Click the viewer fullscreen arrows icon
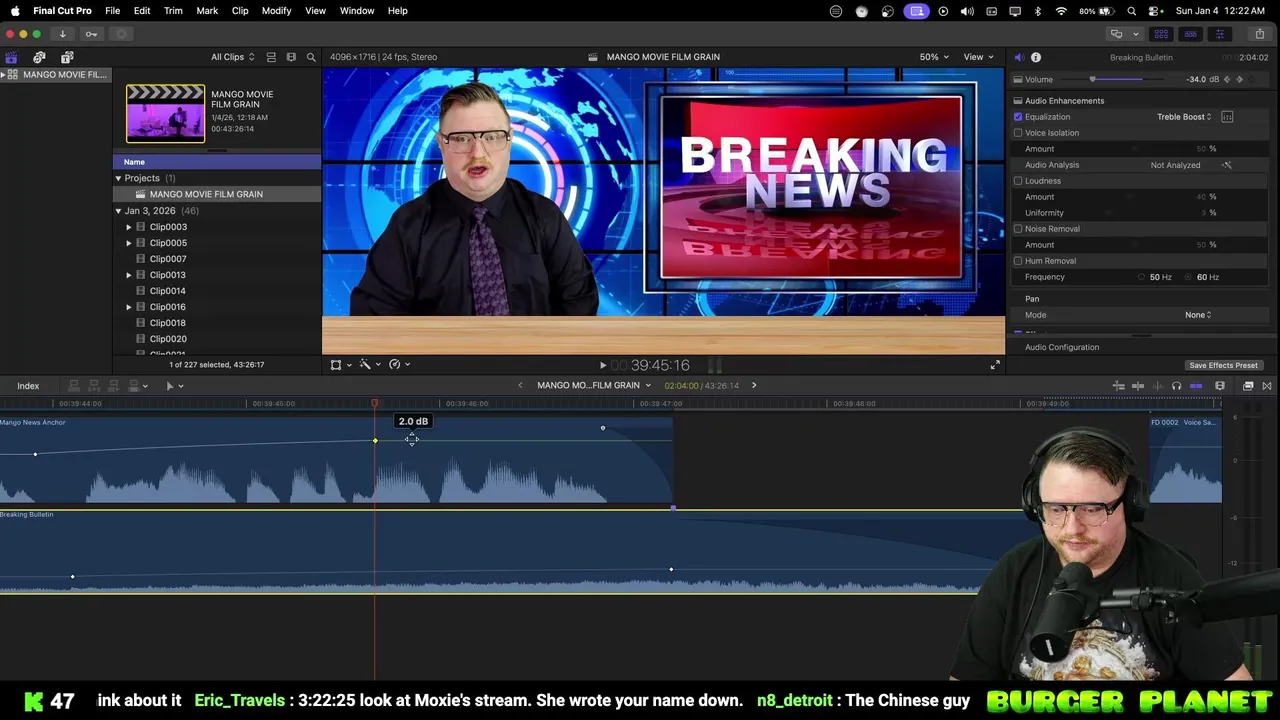Image resolution: width=1280 pixels, height=720 pixels. 995,365
